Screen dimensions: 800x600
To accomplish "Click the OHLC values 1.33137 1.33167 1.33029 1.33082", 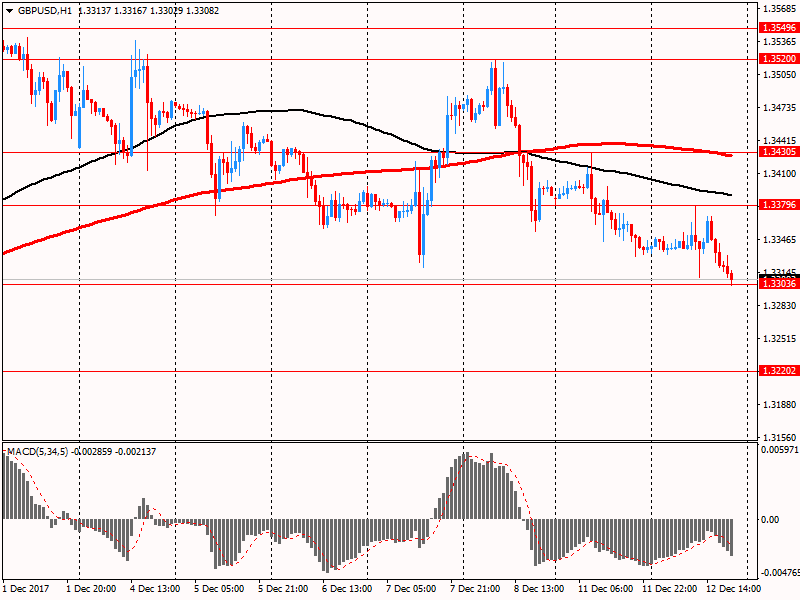I will coord(148,11).
